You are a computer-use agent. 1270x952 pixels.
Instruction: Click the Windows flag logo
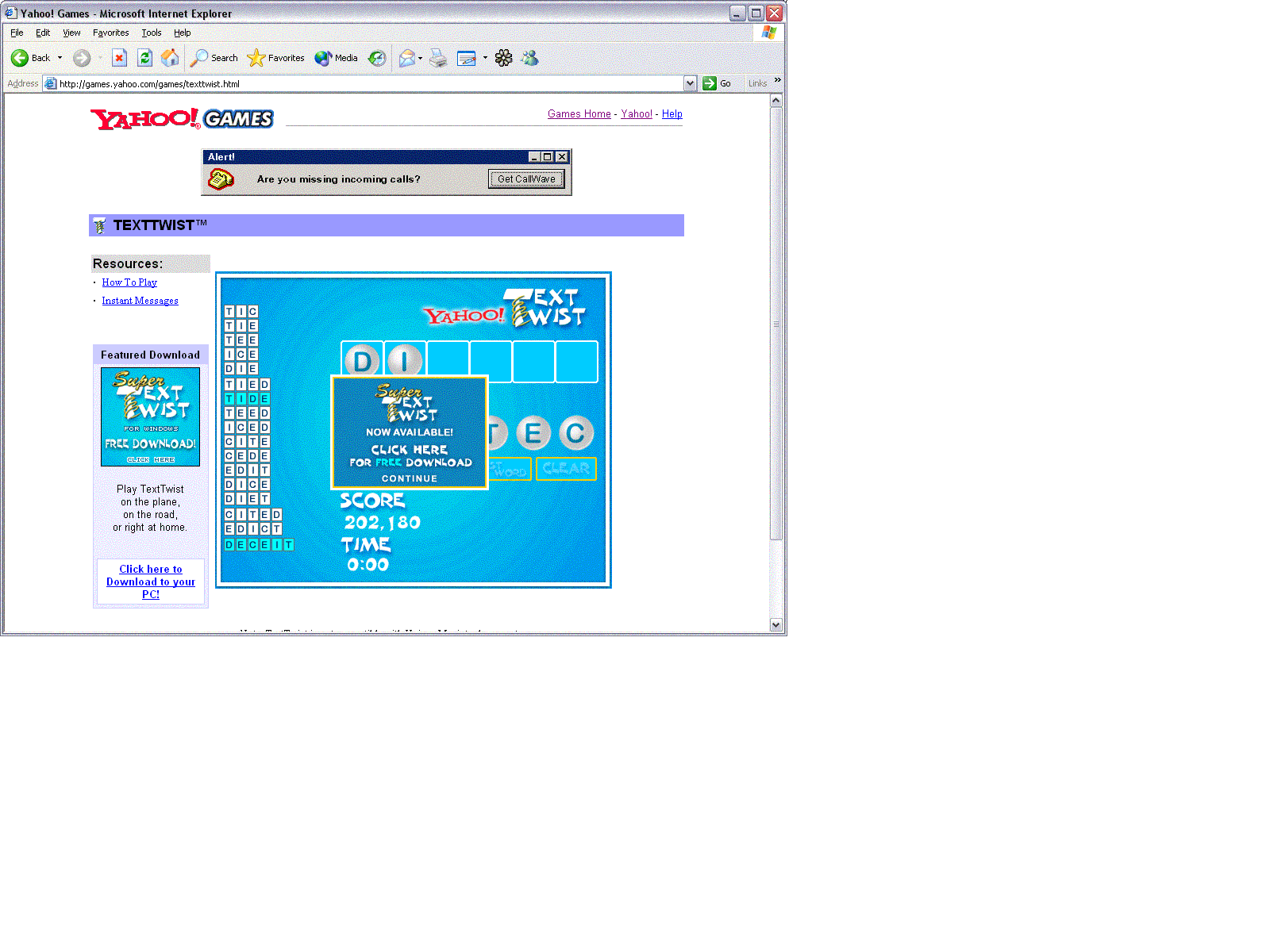click(768, 33)
